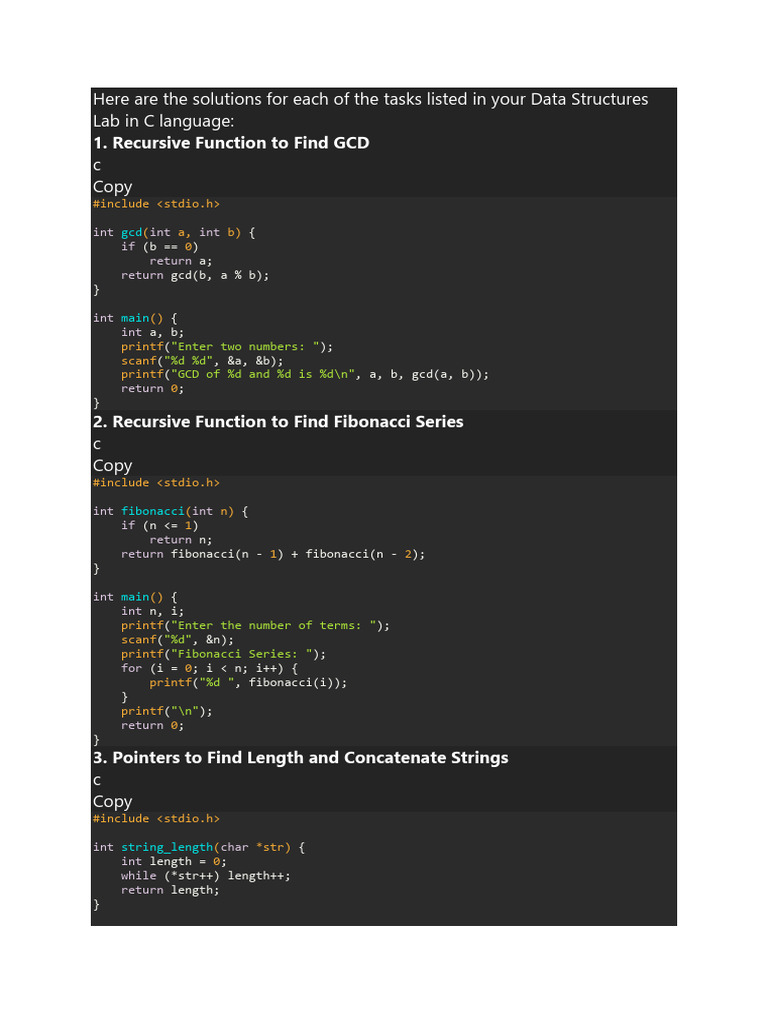This screenshot has height=1024, width=768.
Task: Click the 'scanf("%d %d", &a, &b);' line
Action: [202, 360]
